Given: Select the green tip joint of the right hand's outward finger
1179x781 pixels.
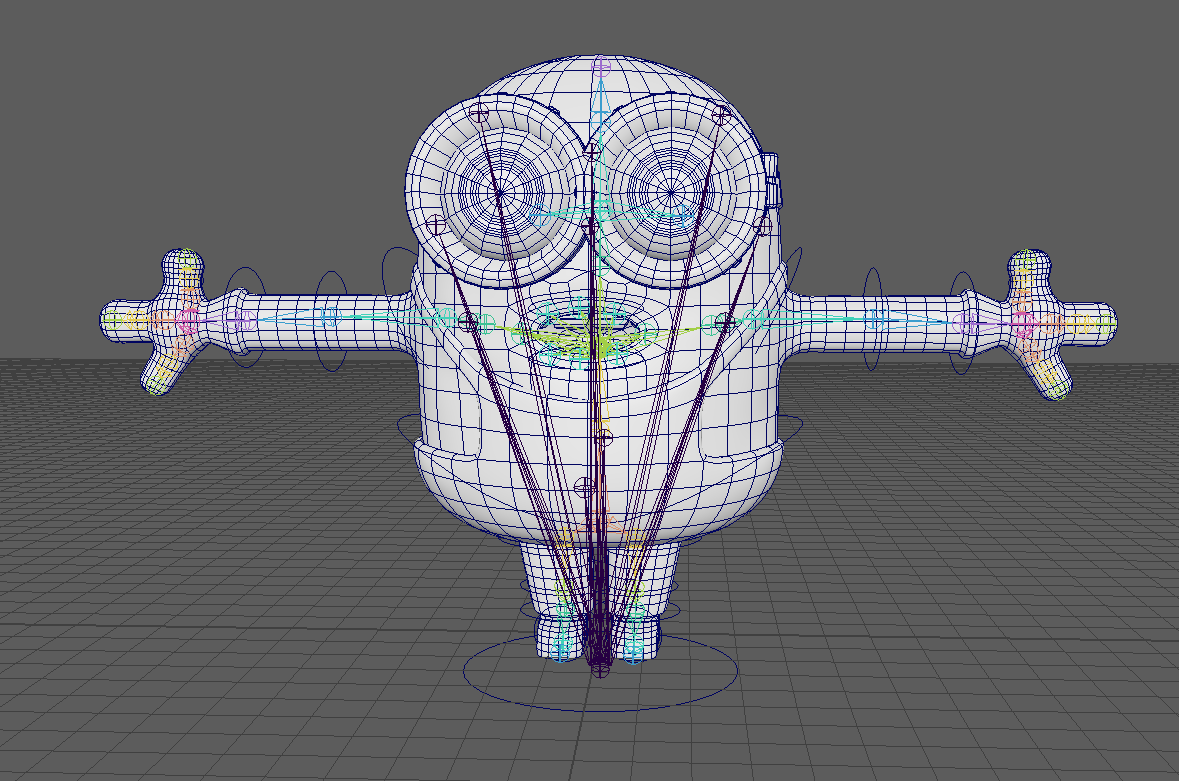Looking at the screenshot, I should tap(1105, 324).
